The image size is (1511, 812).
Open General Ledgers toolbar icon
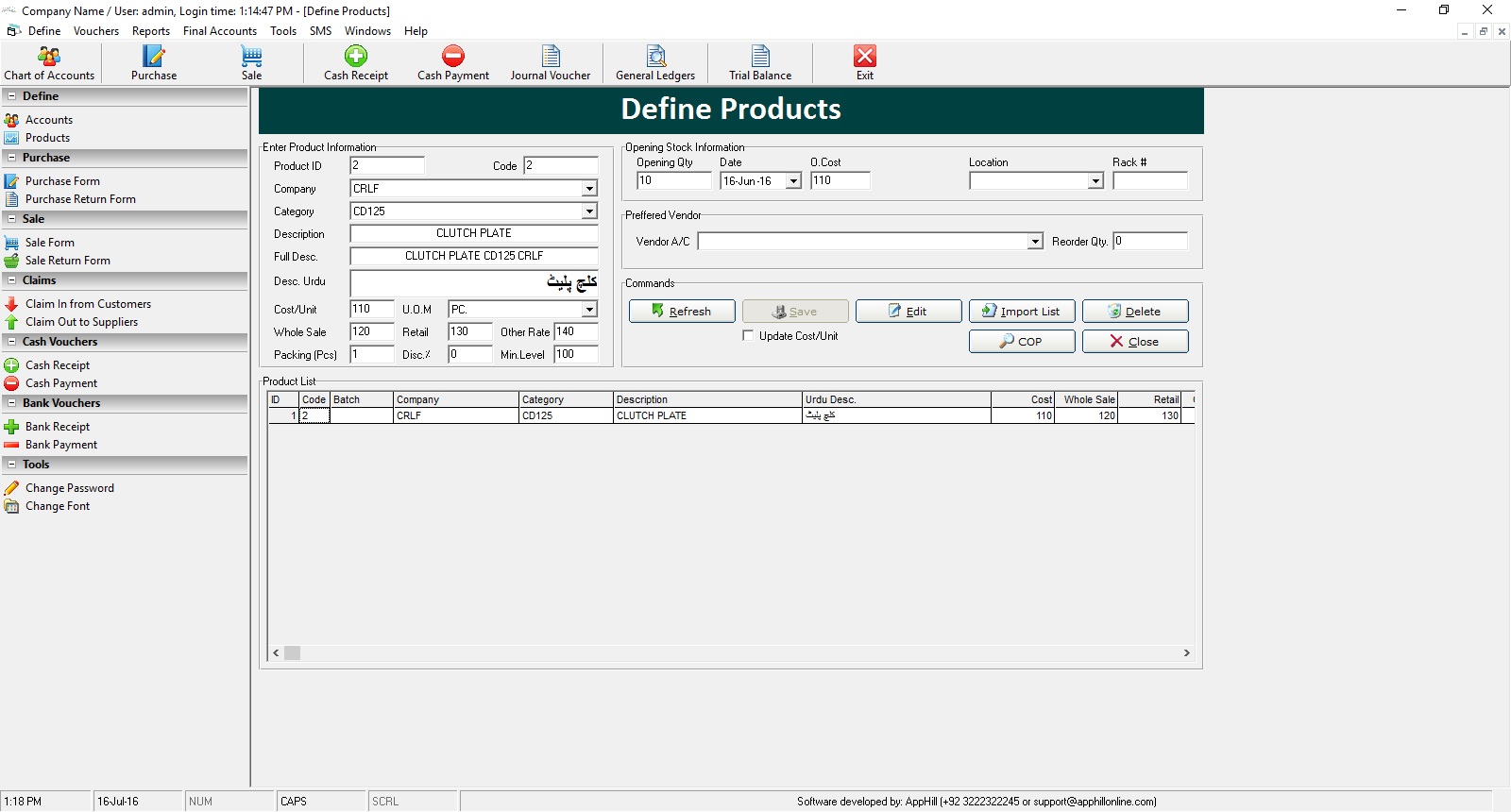pyautogui.click(x=655, y=63)
